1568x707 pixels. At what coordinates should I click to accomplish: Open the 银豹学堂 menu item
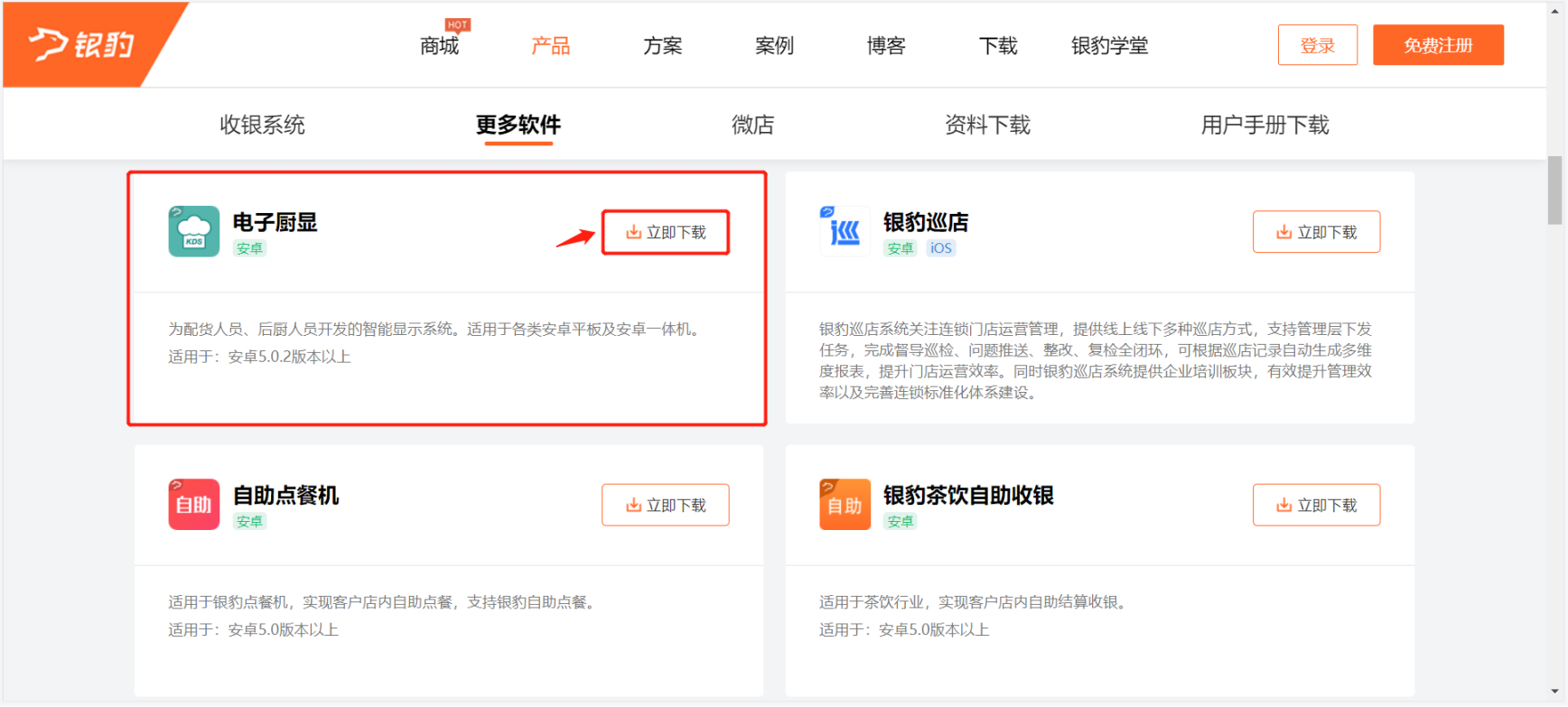[1110, 46]
